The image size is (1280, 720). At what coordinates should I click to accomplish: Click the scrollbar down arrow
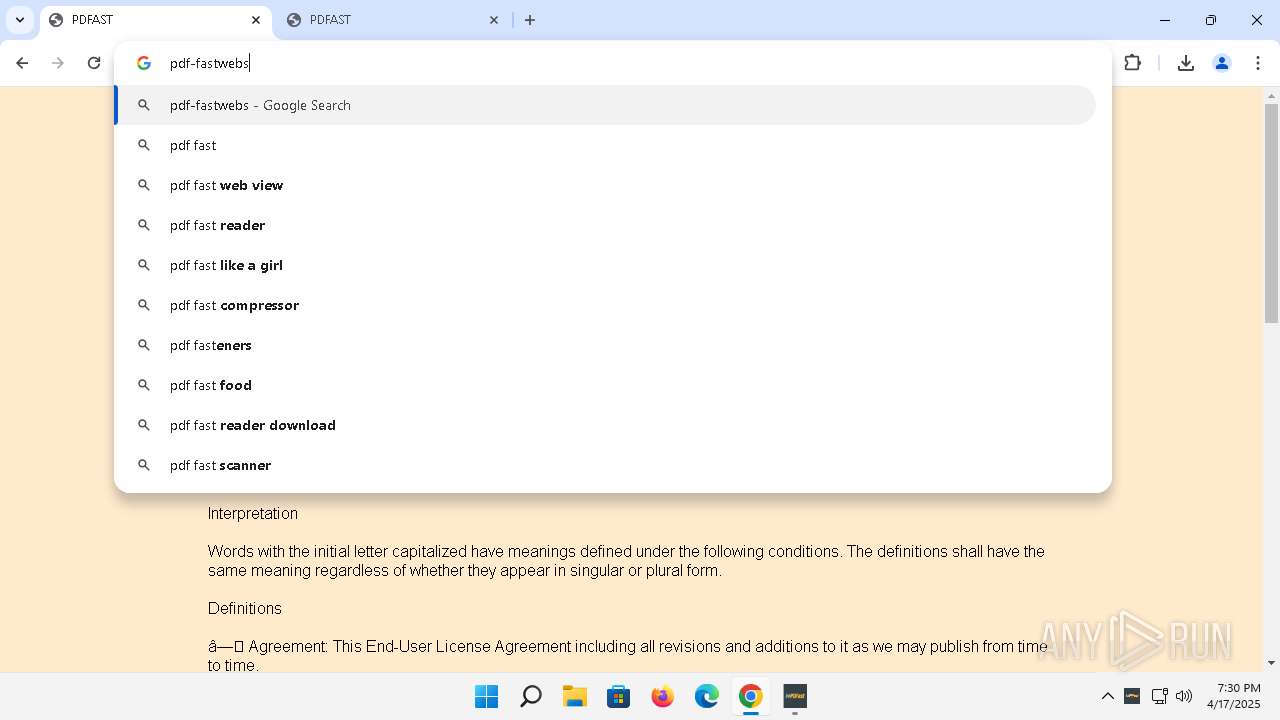tap(1272, 662)
